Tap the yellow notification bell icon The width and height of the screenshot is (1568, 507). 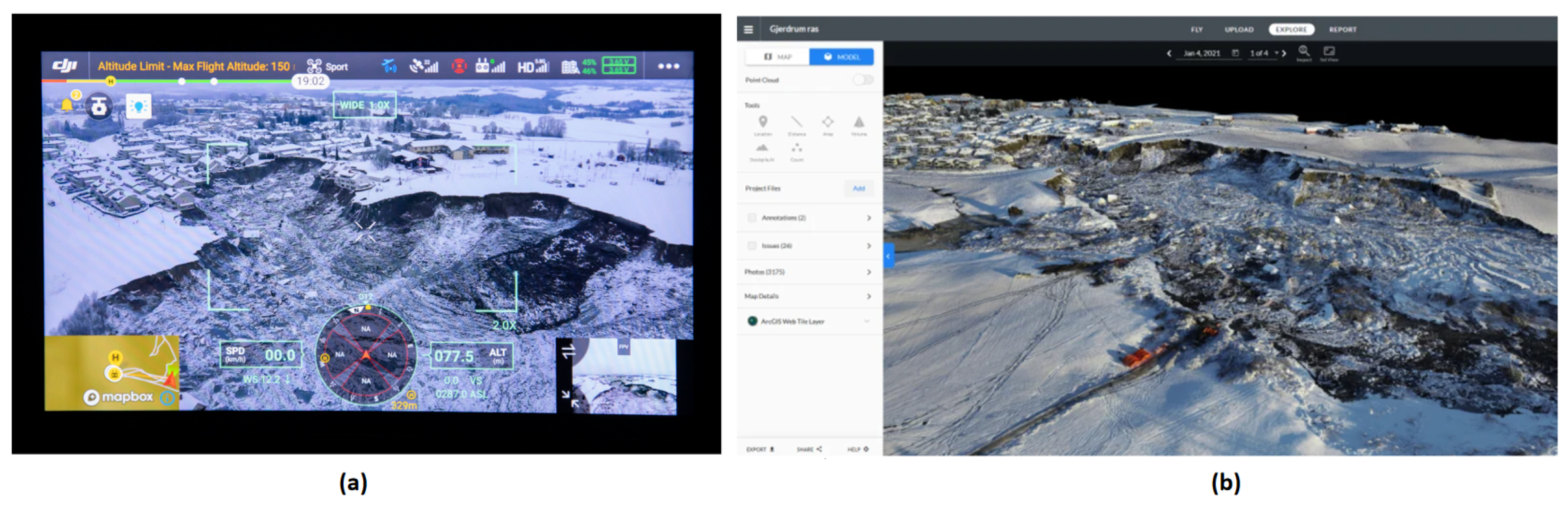[x=67, y=105]
